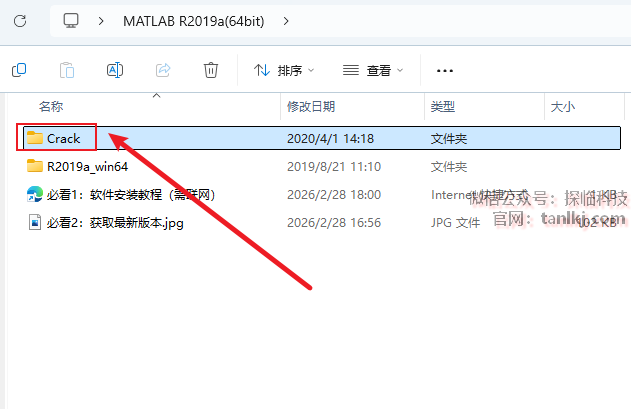Click the delete trash icon
The height and width of the screenshot is (409, 631).
coord(210,70)
